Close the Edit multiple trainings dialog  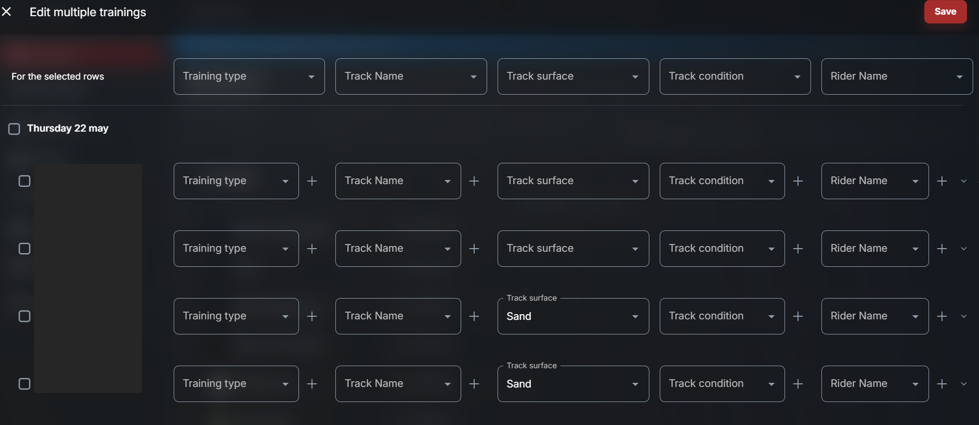[6, 12]
